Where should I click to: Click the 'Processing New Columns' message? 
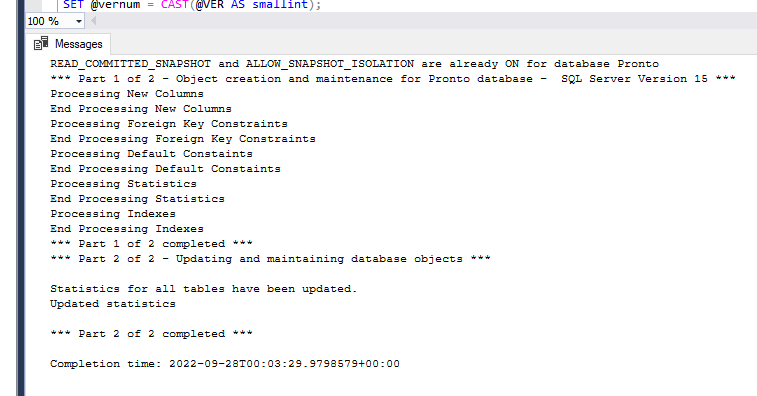click(x=127, y=94)
